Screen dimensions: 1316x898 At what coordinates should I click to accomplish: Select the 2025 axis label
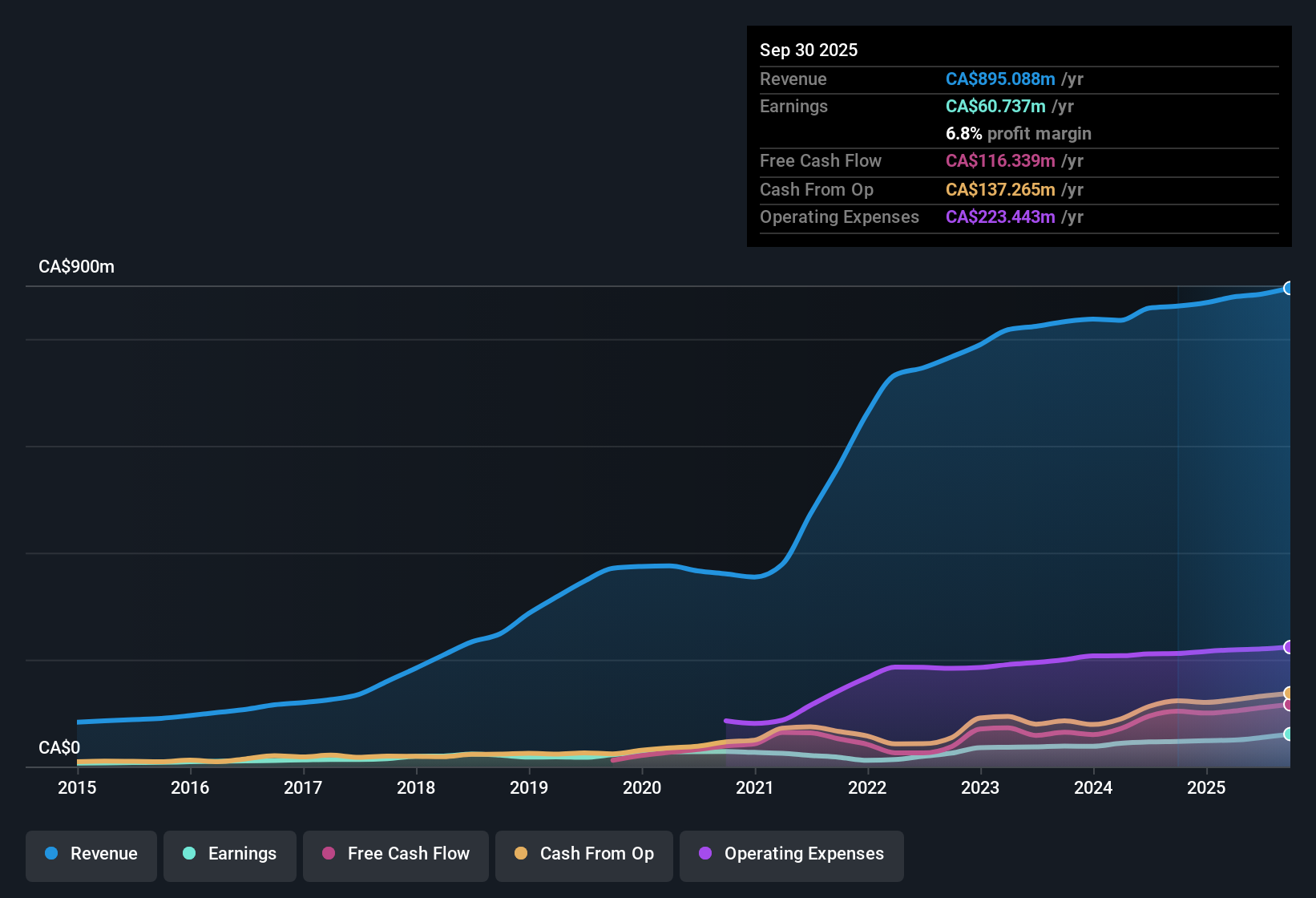point(1207,788)
